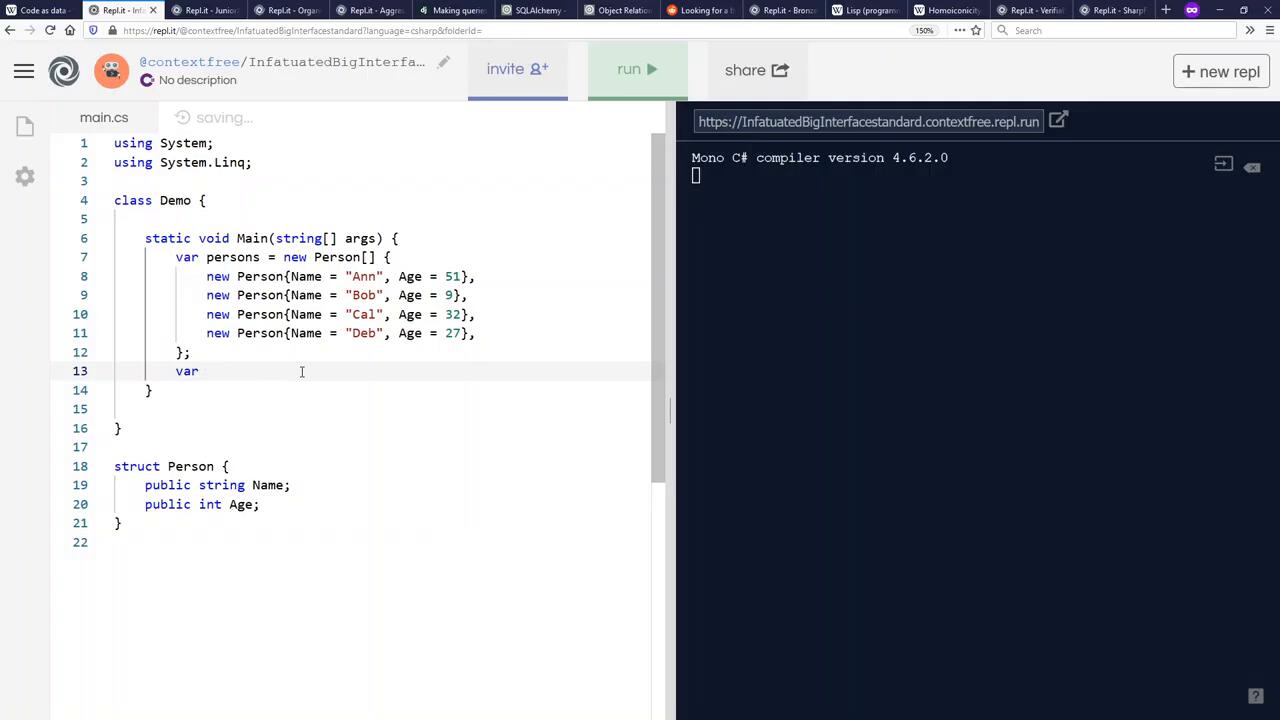The image size is (1280, 720).
Task: Click the repl.run URL field
Action: click(868, 122)
